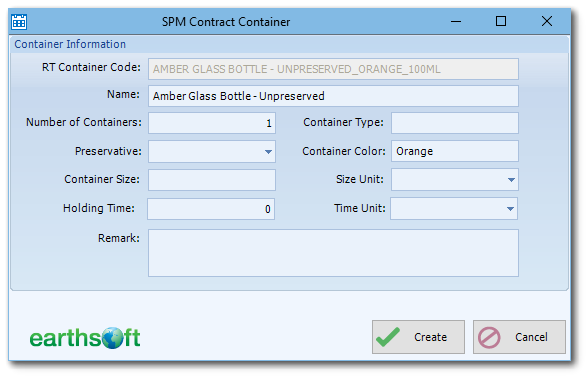
Task: Click the 'Container Type:' label
Action: tap(343, 122)
